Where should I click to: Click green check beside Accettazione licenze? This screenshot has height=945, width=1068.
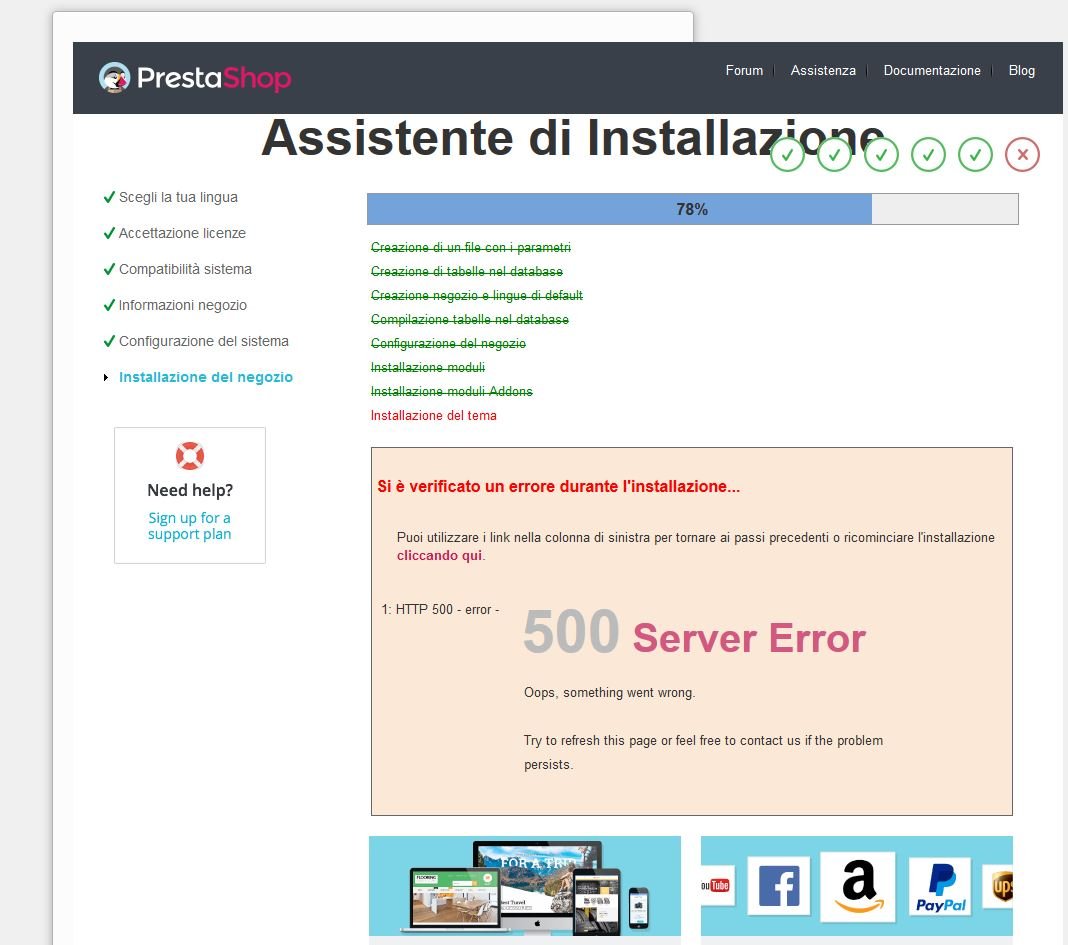click(x=109, y=233)
